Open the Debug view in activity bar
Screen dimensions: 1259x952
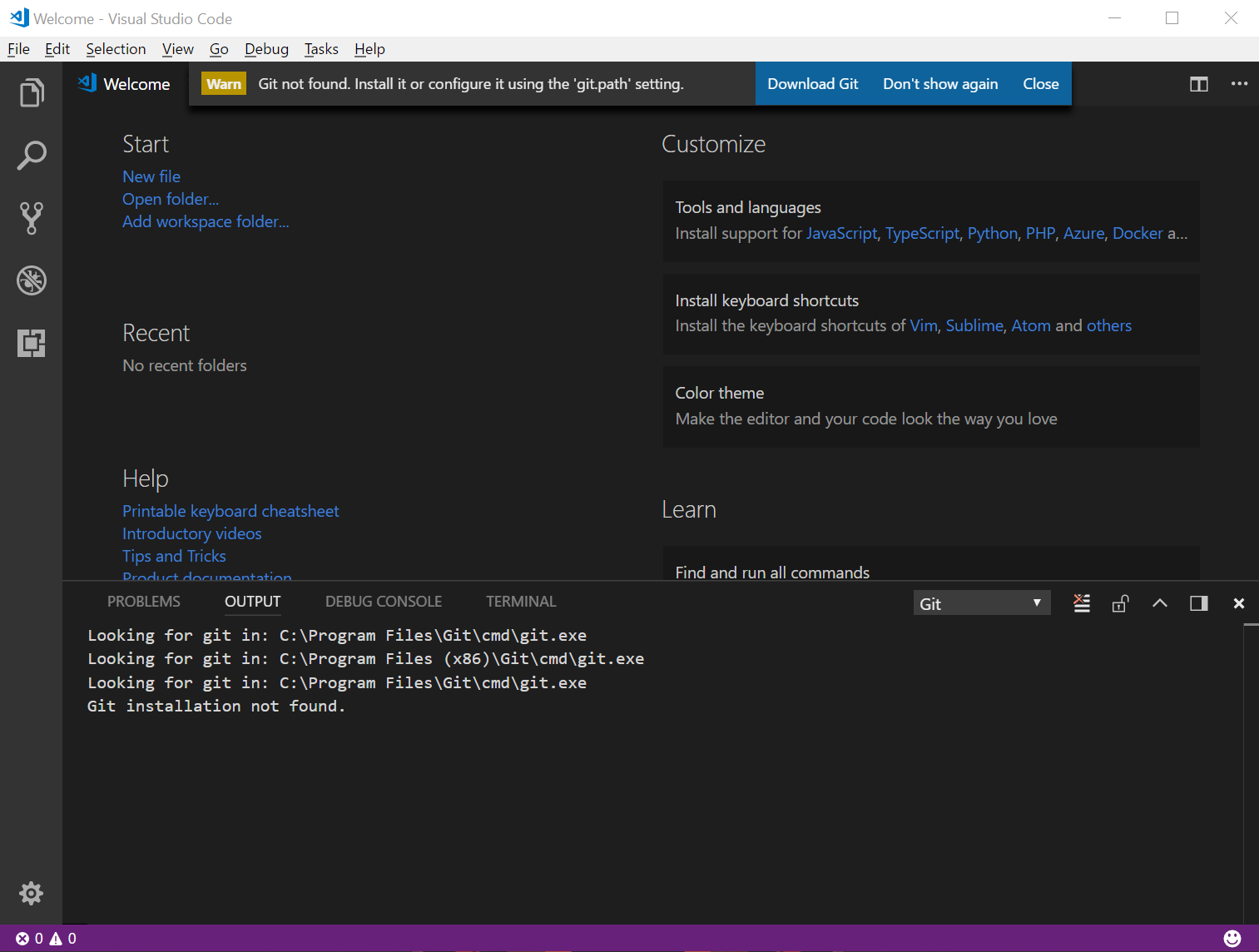point(32,280)
